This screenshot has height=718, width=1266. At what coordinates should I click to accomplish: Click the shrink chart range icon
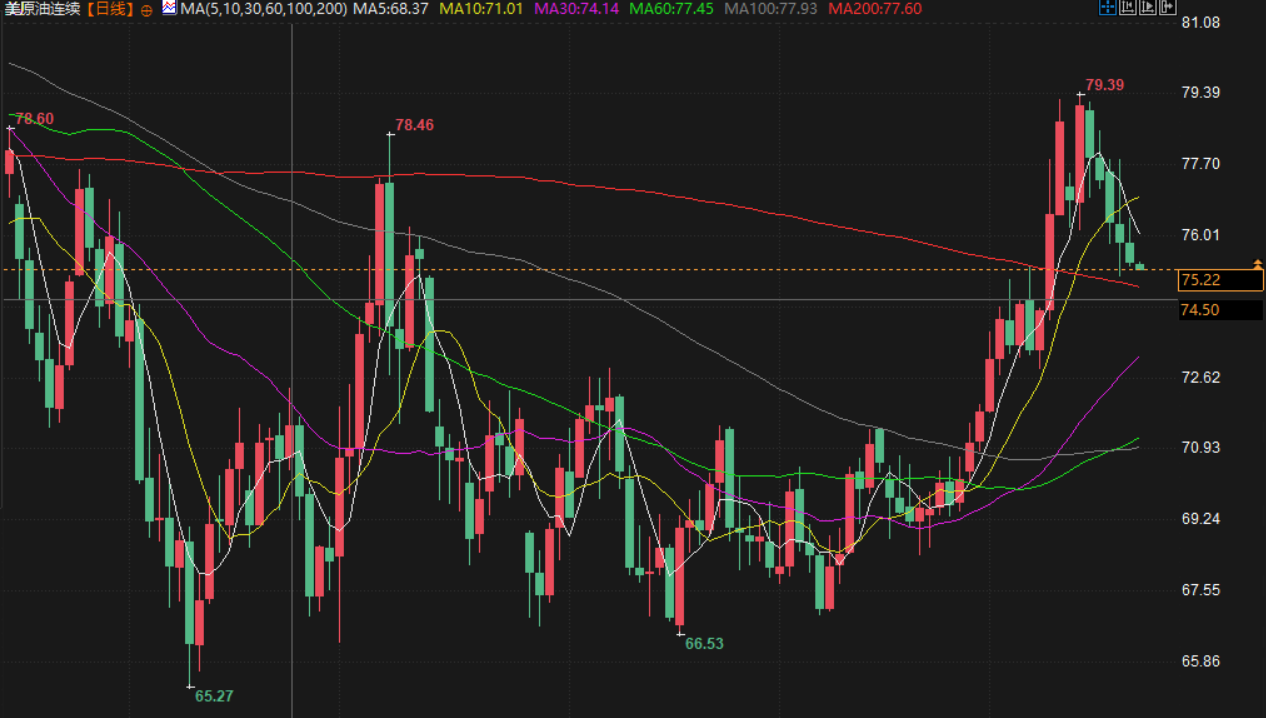pyautogui.click(x=1128, y=7)
